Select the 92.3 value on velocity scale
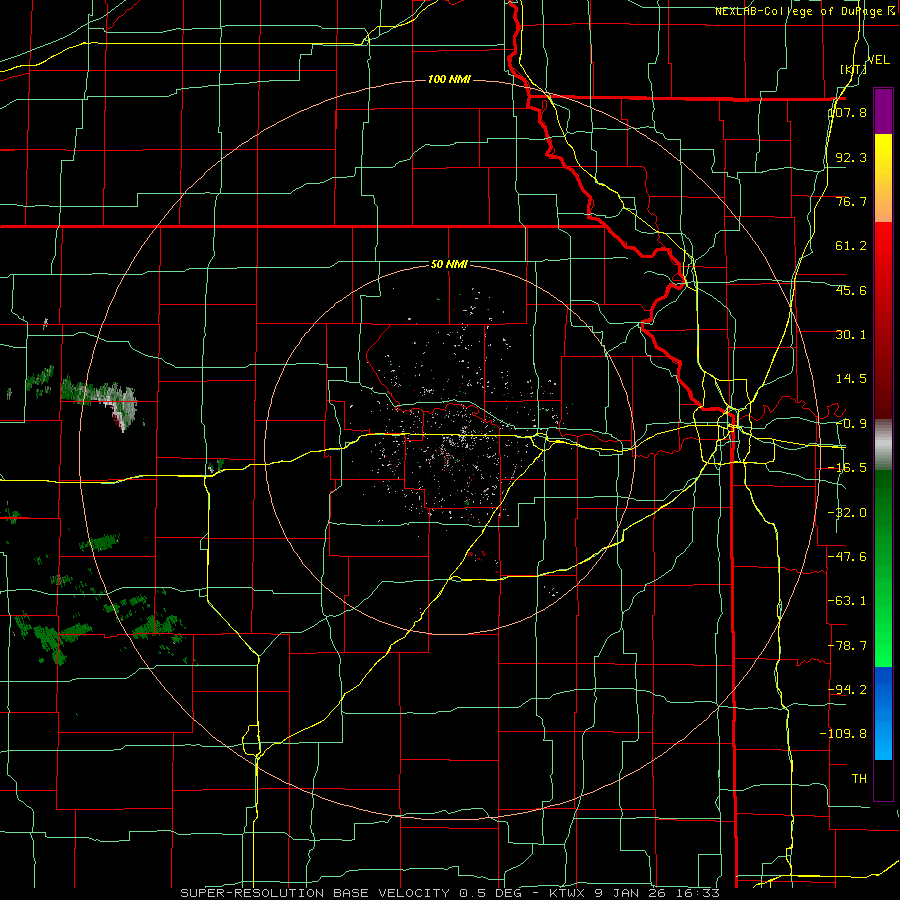The width and height of the screenshot is (900, 900). click(851, 157)
